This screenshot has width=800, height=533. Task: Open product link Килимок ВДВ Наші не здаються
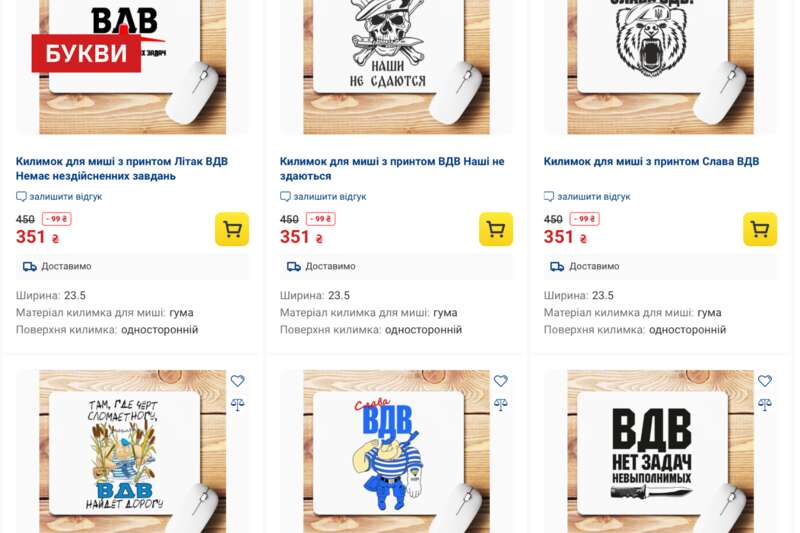coord(392,169)
